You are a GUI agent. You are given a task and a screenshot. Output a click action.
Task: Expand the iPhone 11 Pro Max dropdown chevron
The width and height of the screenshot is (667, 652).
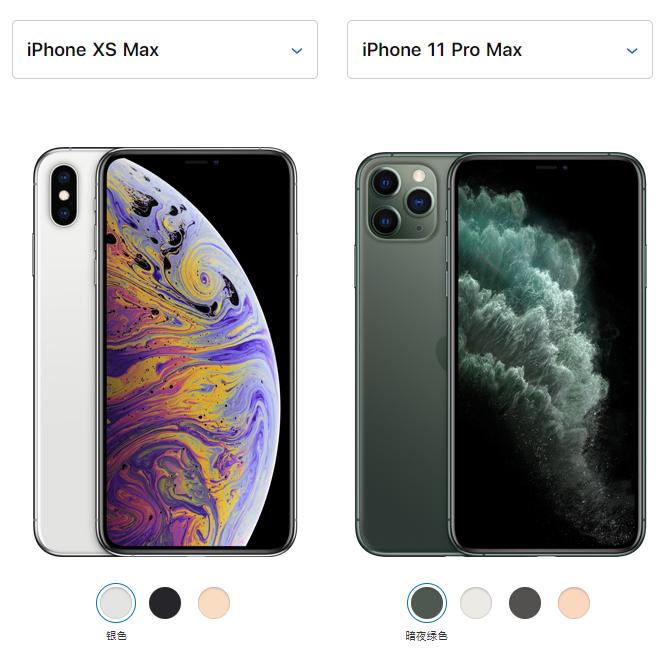(632, 51)
